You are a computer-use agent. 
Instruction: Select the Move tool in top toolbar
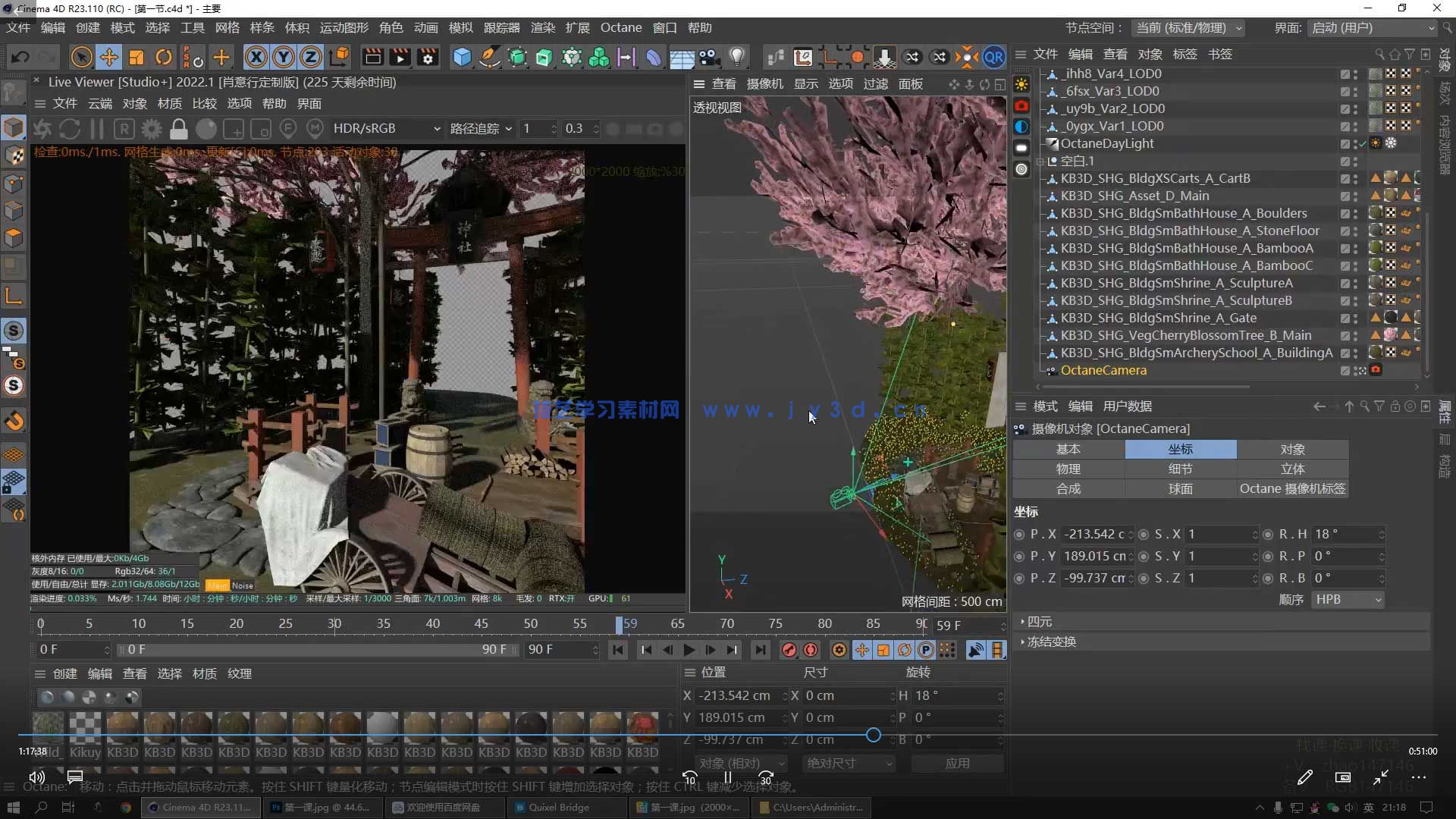[108, 58]
